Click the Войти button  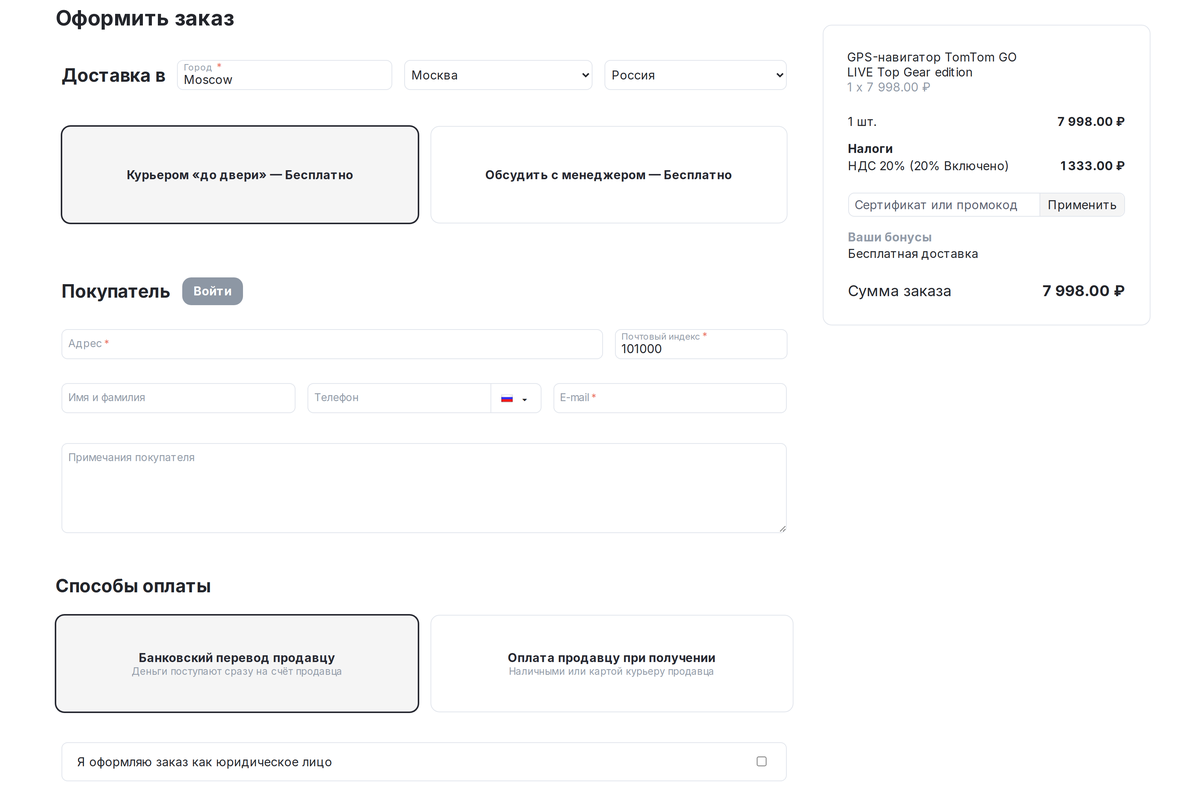[x=212, y=291]
